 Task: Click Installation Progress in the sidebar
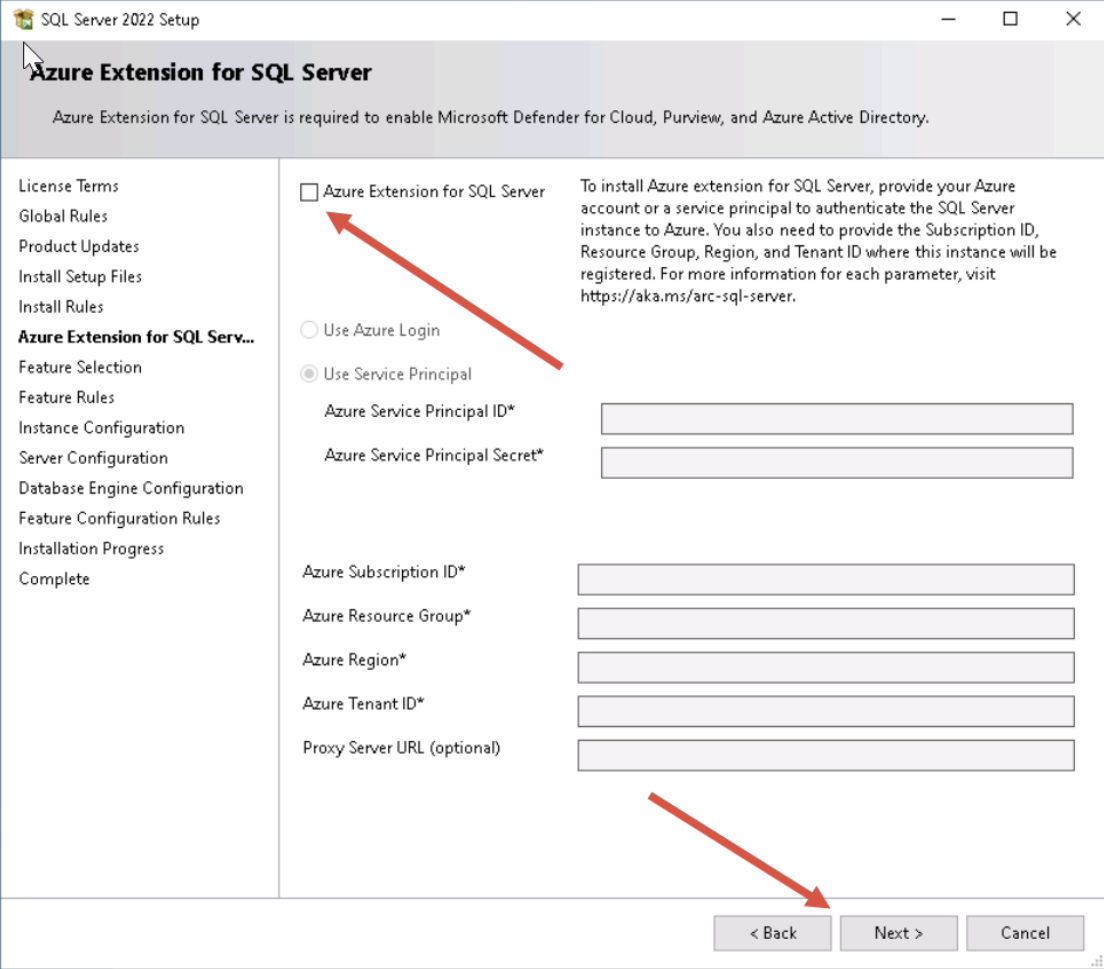pos(92,549)
